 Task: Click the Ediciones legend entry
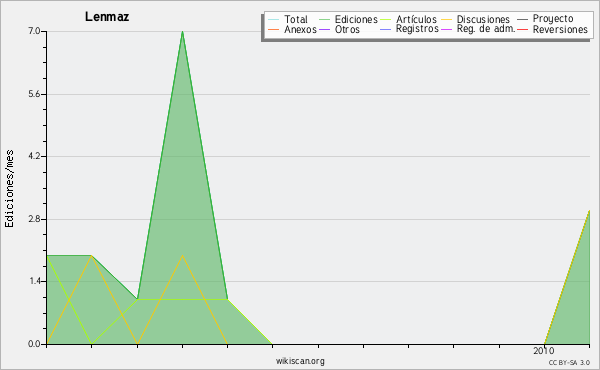click(x=356, y=19)
